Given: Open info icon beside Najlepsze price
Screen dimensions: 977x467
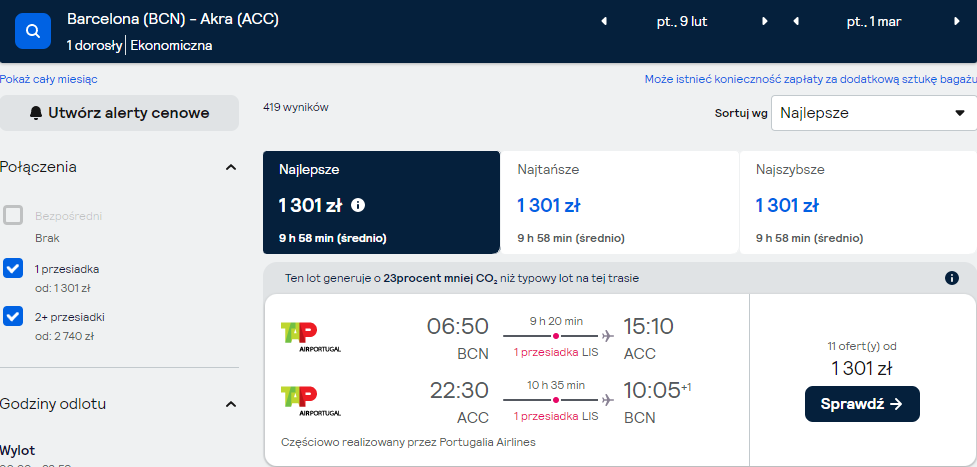Looking at the screenshot, I should click(x=358, y=205).
